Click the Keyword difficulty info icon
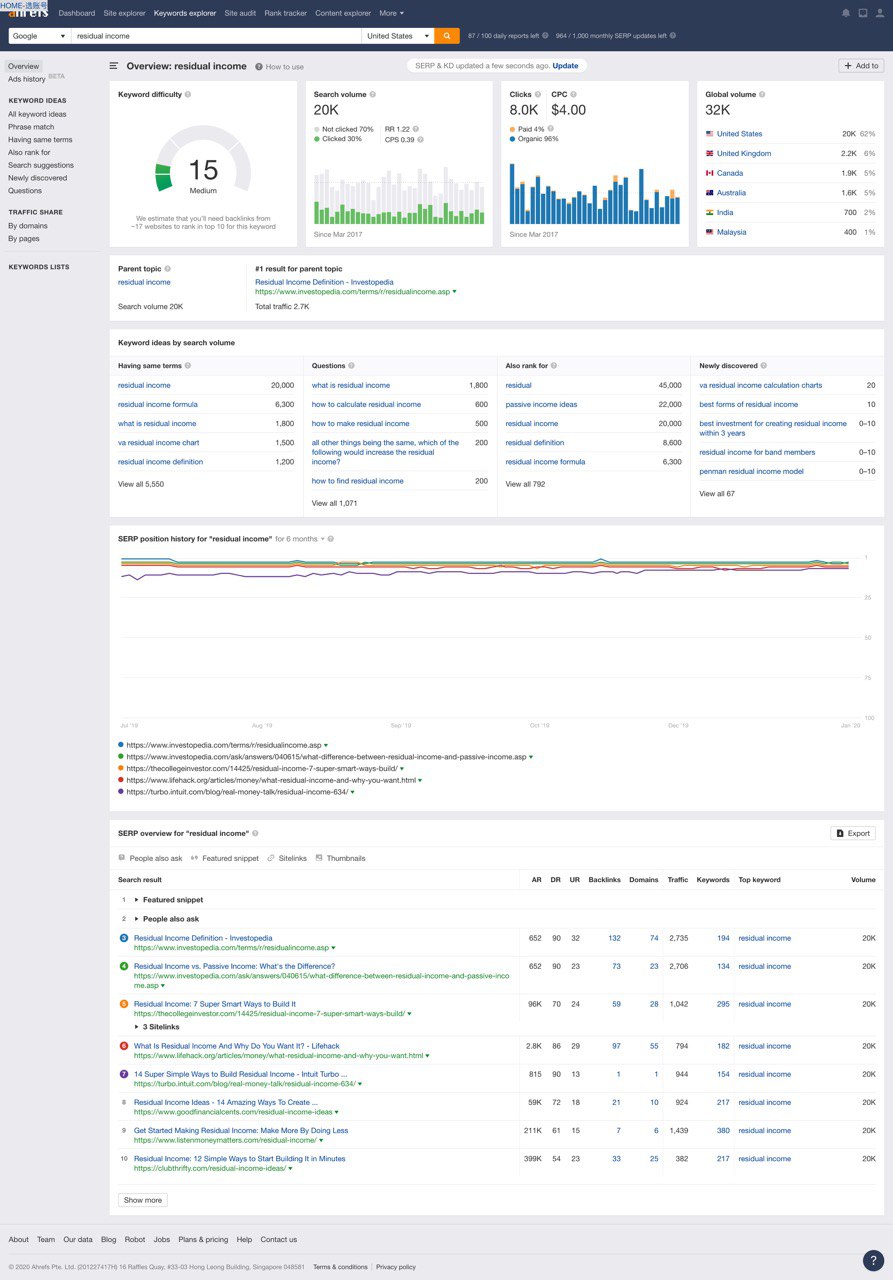893x1280 pixels. click(188, 95)
